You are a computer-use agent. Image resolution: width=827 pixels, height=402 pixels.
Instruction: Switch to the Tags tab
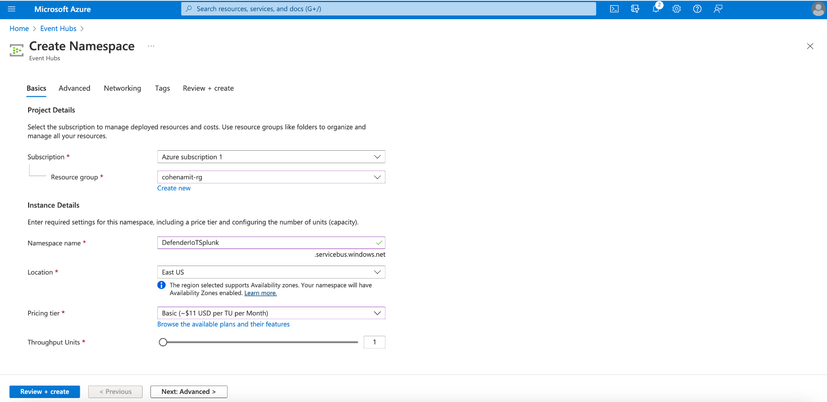point(162,88)
